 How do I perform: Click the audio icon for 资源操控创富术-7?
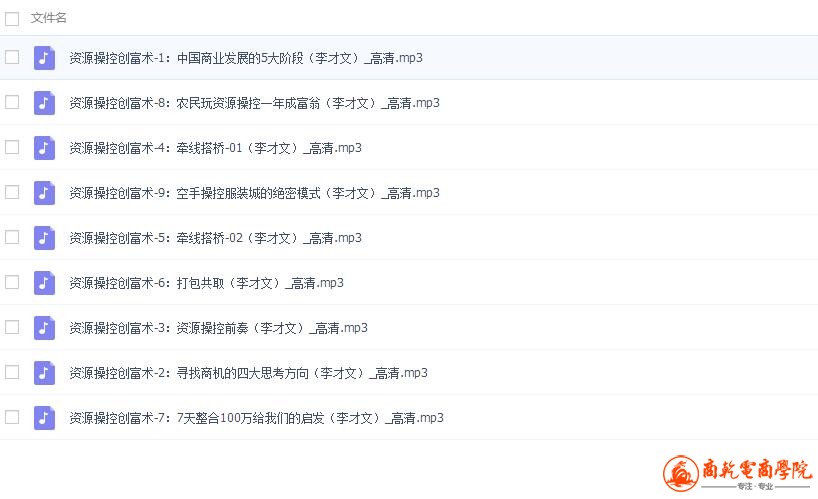44,417
